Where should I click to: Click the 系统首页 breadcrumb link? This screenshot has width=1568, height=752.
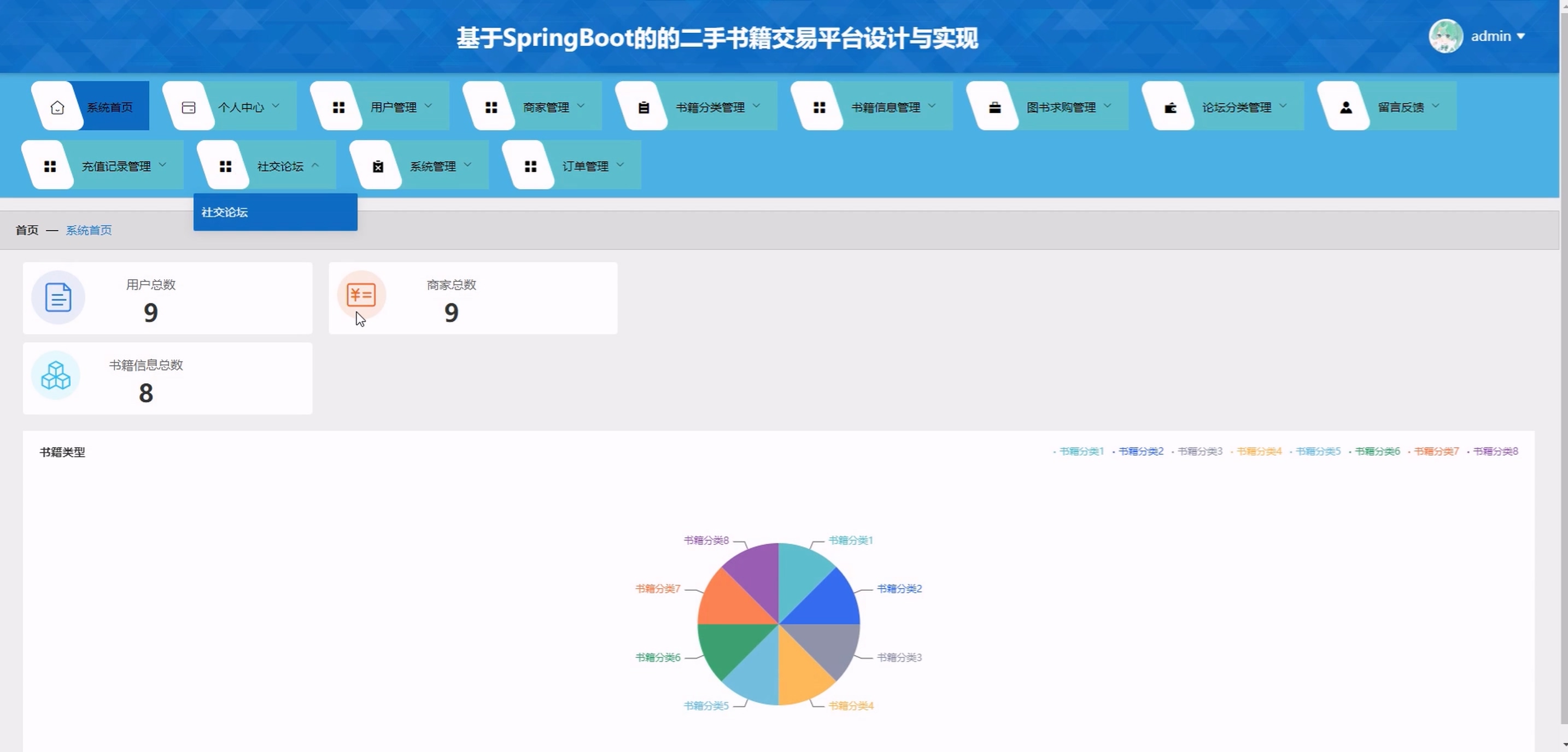point(89,230)
